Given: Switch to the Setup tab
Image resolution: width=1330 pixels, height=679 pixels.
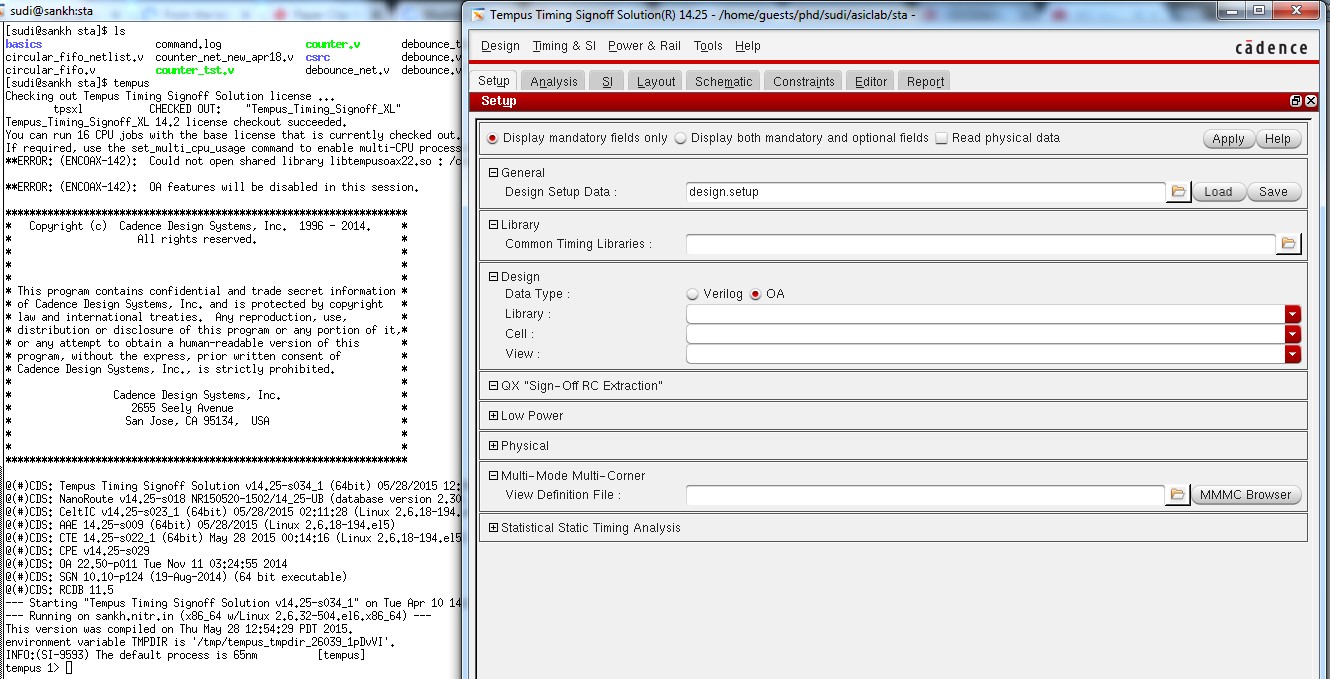Looking at the screenshot, I should point(494,81).
